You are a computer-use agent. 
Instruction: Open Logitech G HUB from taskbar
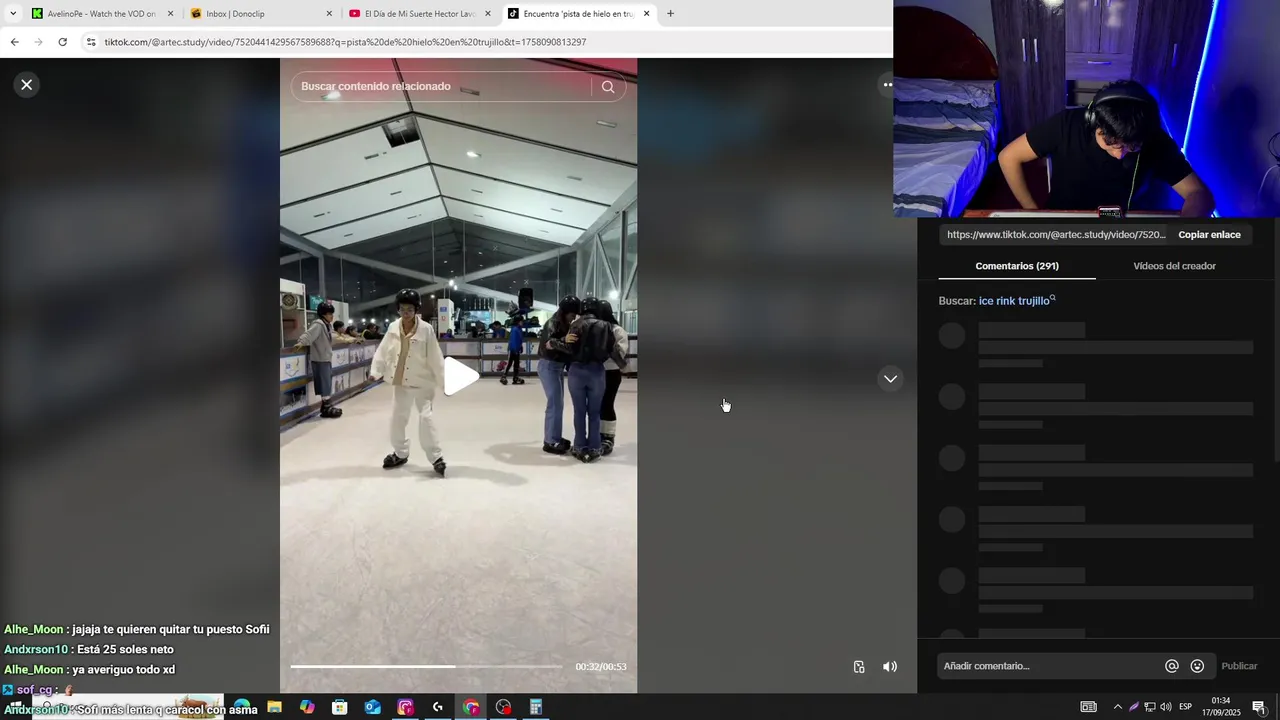click(438, 707)
